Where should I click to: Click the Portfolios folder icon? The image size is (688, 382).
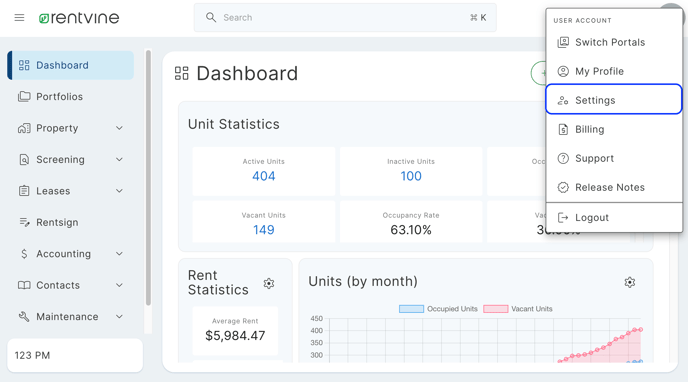click(x=24, y=96)
